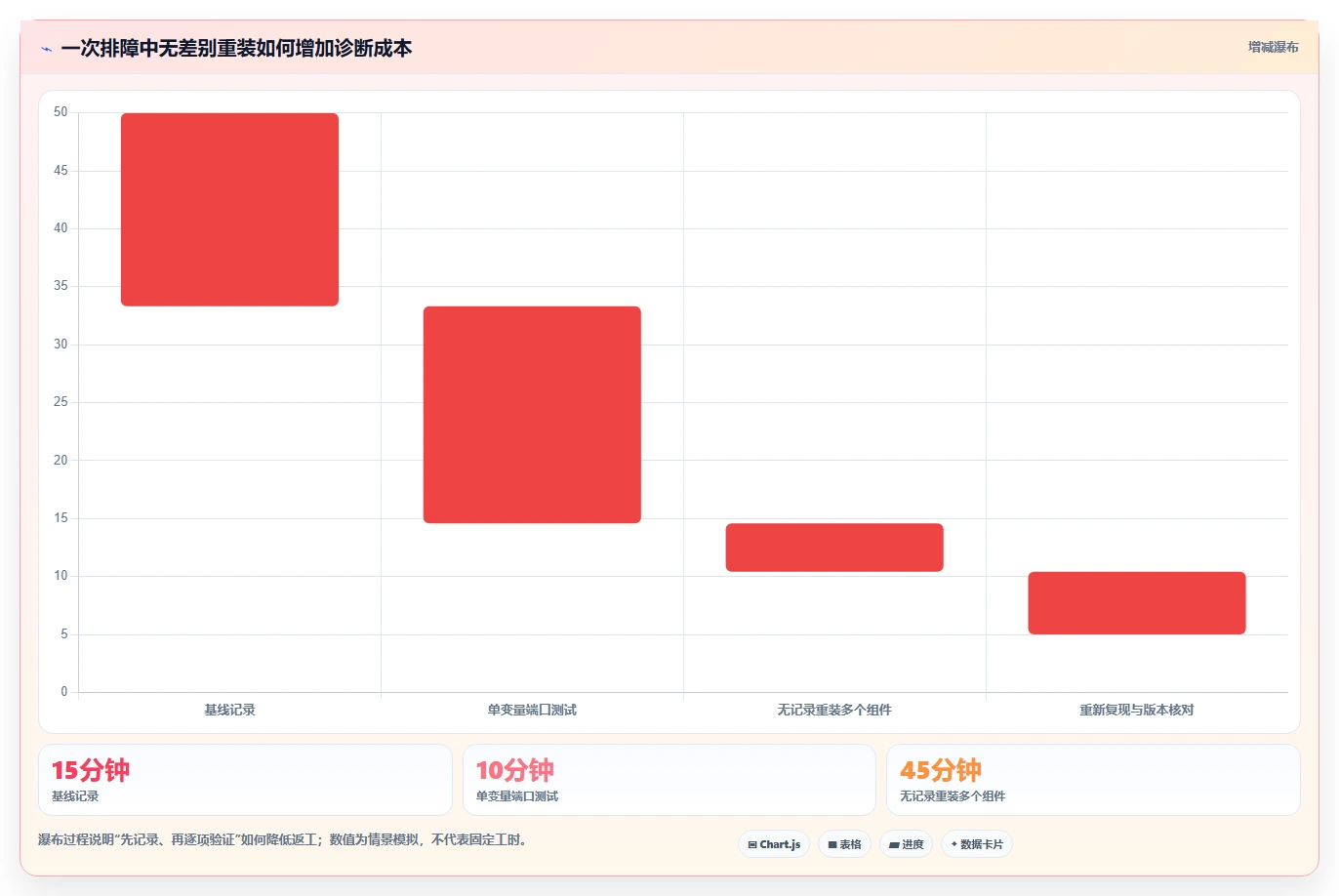Image resolution: width=1339 pixels, height=896 pixels.
Task: Open the 15分钟 基线记录 card
Action: point(245,780)
